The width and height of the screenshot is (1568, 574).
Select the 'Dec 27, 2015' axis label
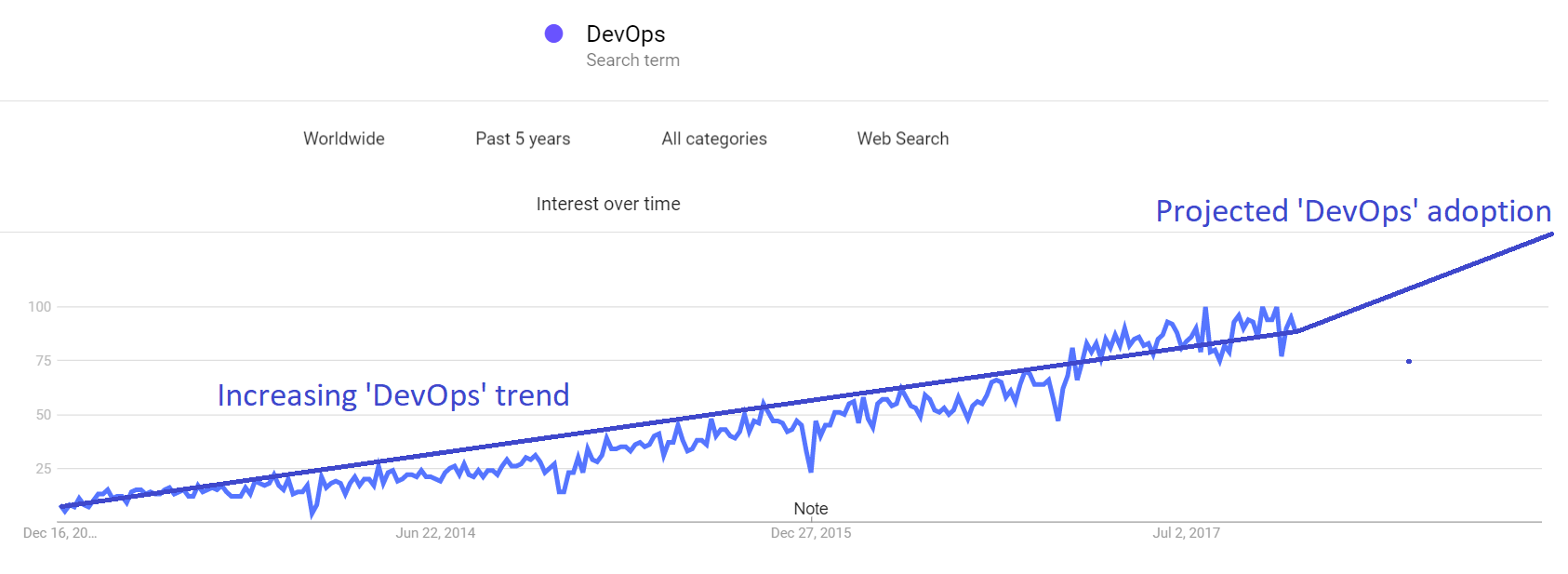coord(811,533)
